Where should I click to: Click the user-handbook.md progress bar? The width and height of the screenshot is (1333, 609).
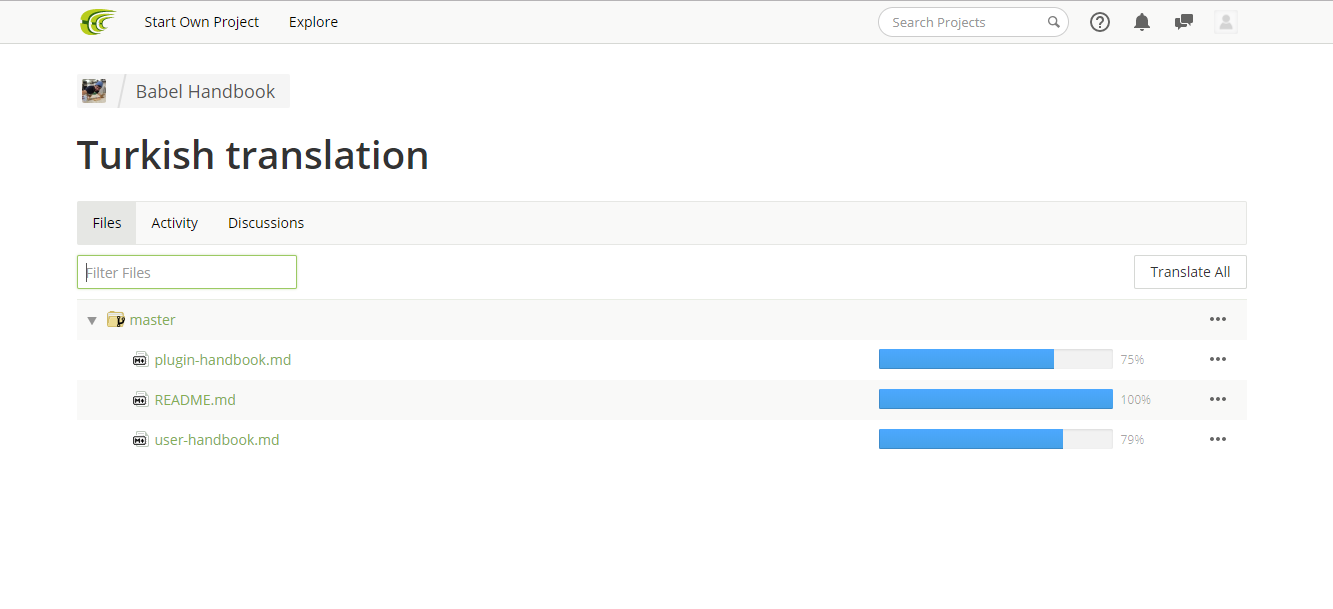coord(996,439)
